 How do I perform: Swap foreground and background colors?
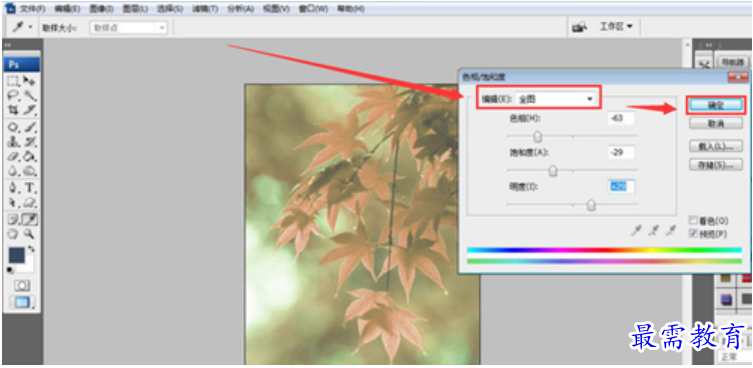click(x=32, y=249)
